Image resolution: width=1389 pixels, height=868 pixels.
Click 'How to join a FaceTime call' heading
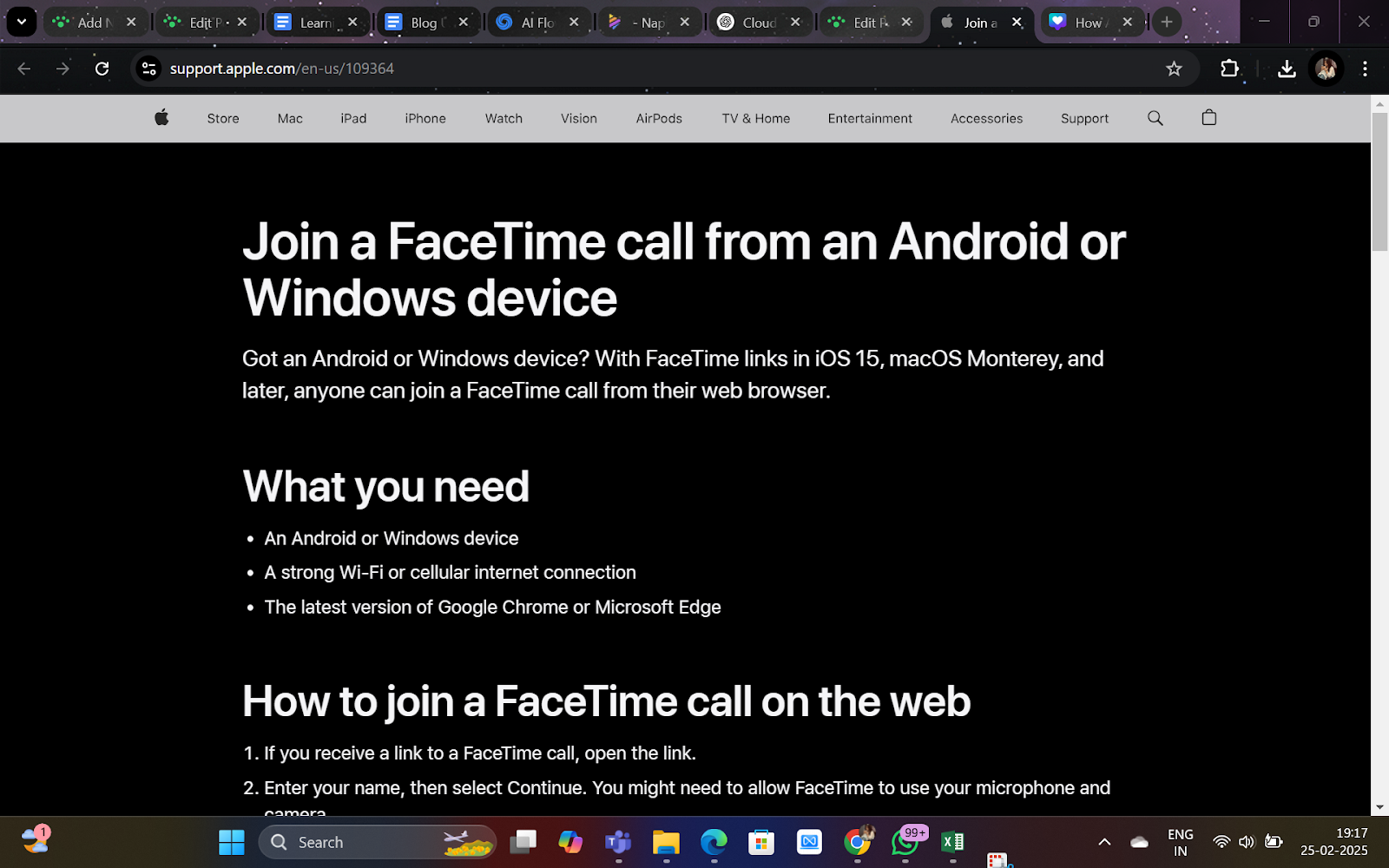[x=606, y=701]
